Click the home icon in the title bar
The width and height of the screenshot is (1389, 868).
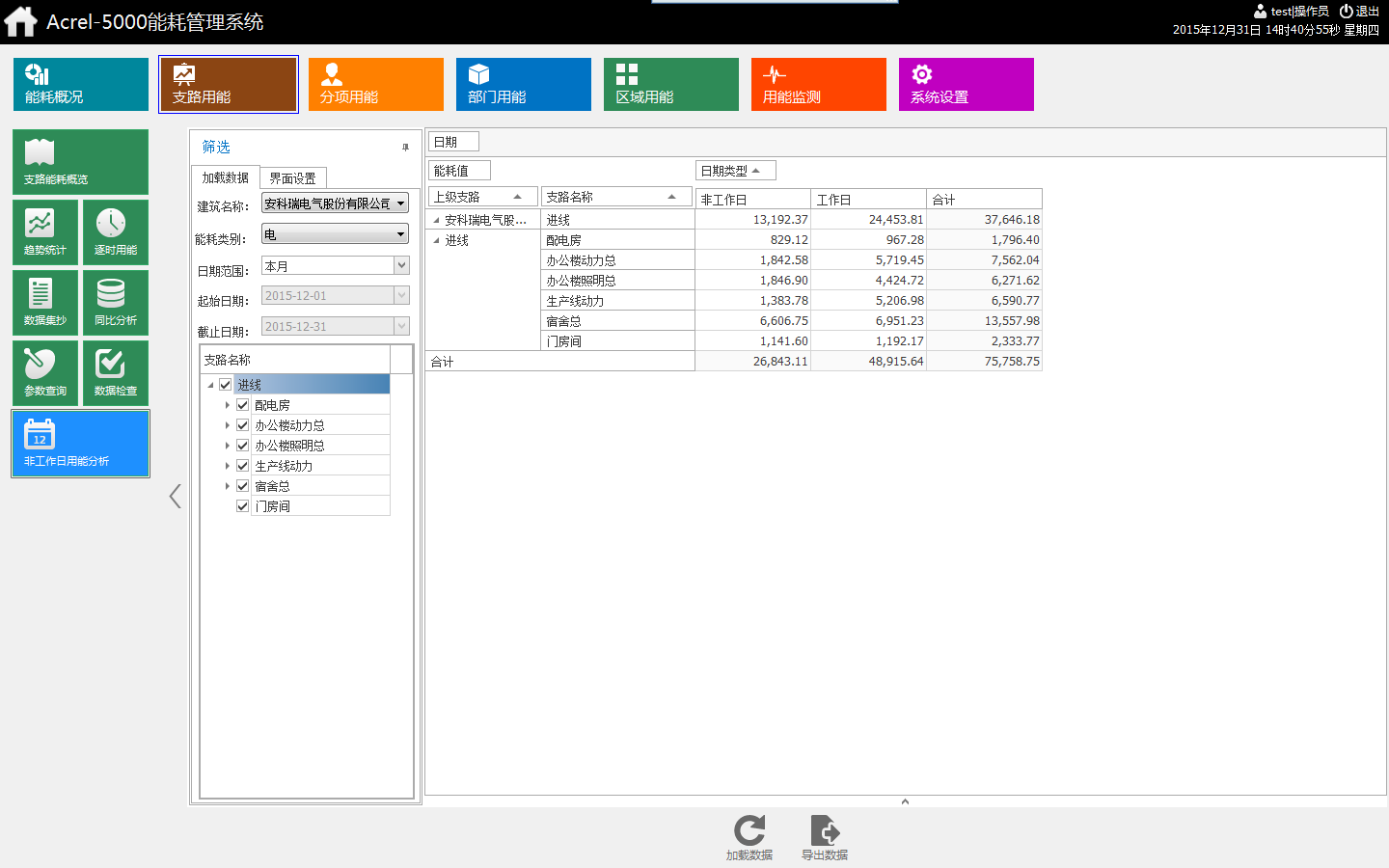pyautogui.click(x=20, y=21)
